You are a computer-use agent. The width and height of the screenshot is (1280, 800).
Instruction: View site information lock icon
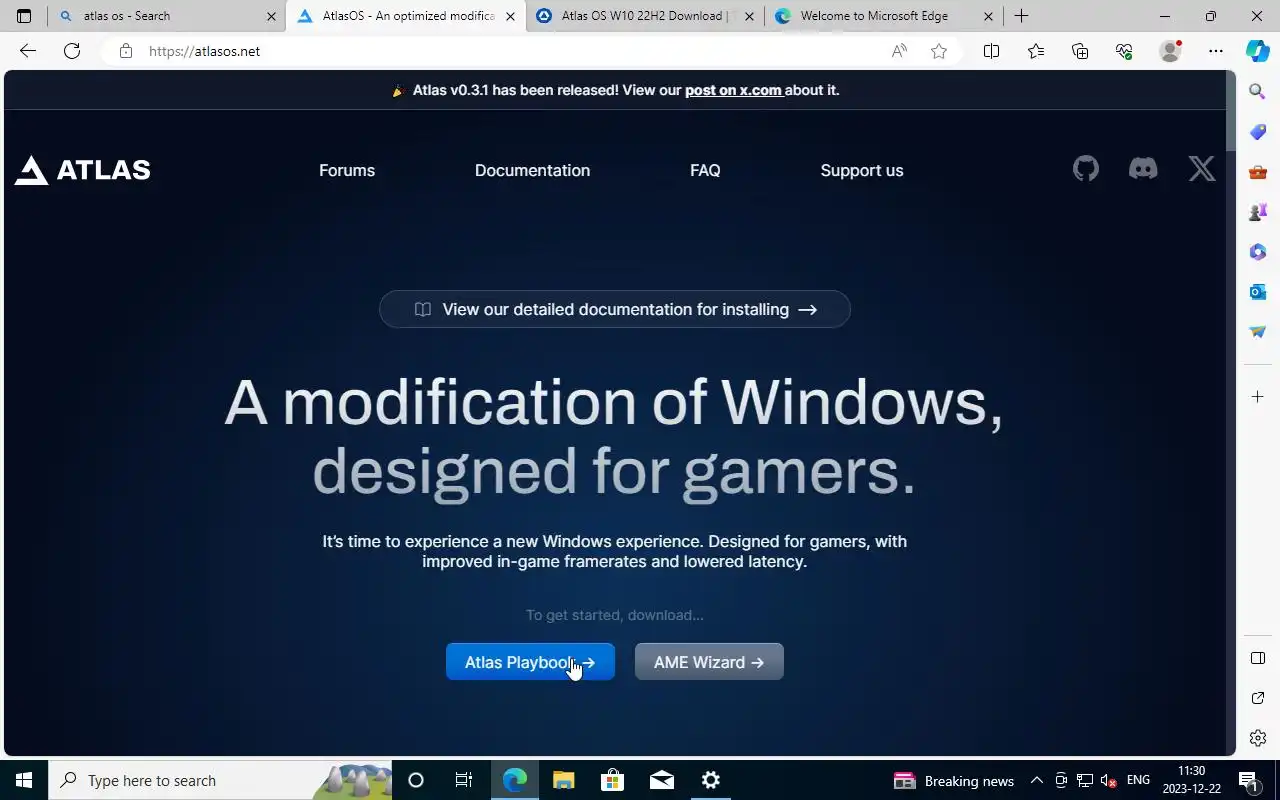click(x=126, y=51)
